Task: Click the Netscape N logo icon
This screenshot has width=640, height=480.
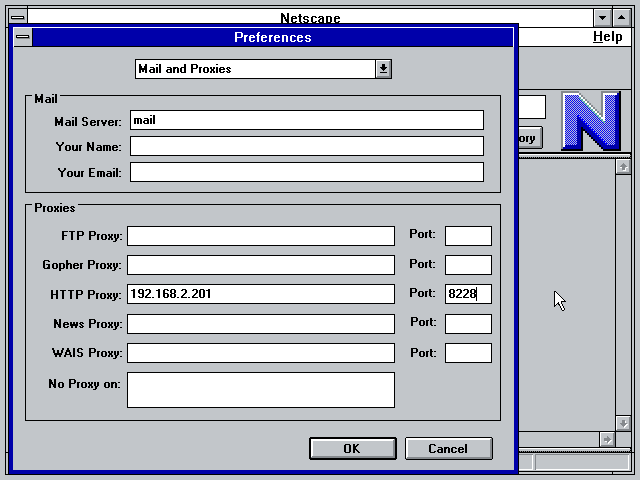Action: coord(591,121)
